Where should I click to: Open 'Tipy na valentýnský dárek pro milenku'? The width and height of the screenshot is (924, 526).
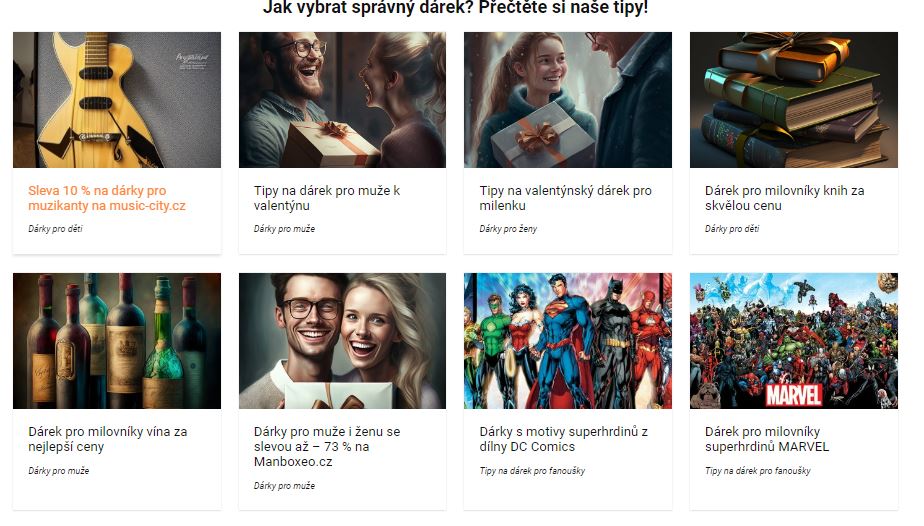click(565, 198)
